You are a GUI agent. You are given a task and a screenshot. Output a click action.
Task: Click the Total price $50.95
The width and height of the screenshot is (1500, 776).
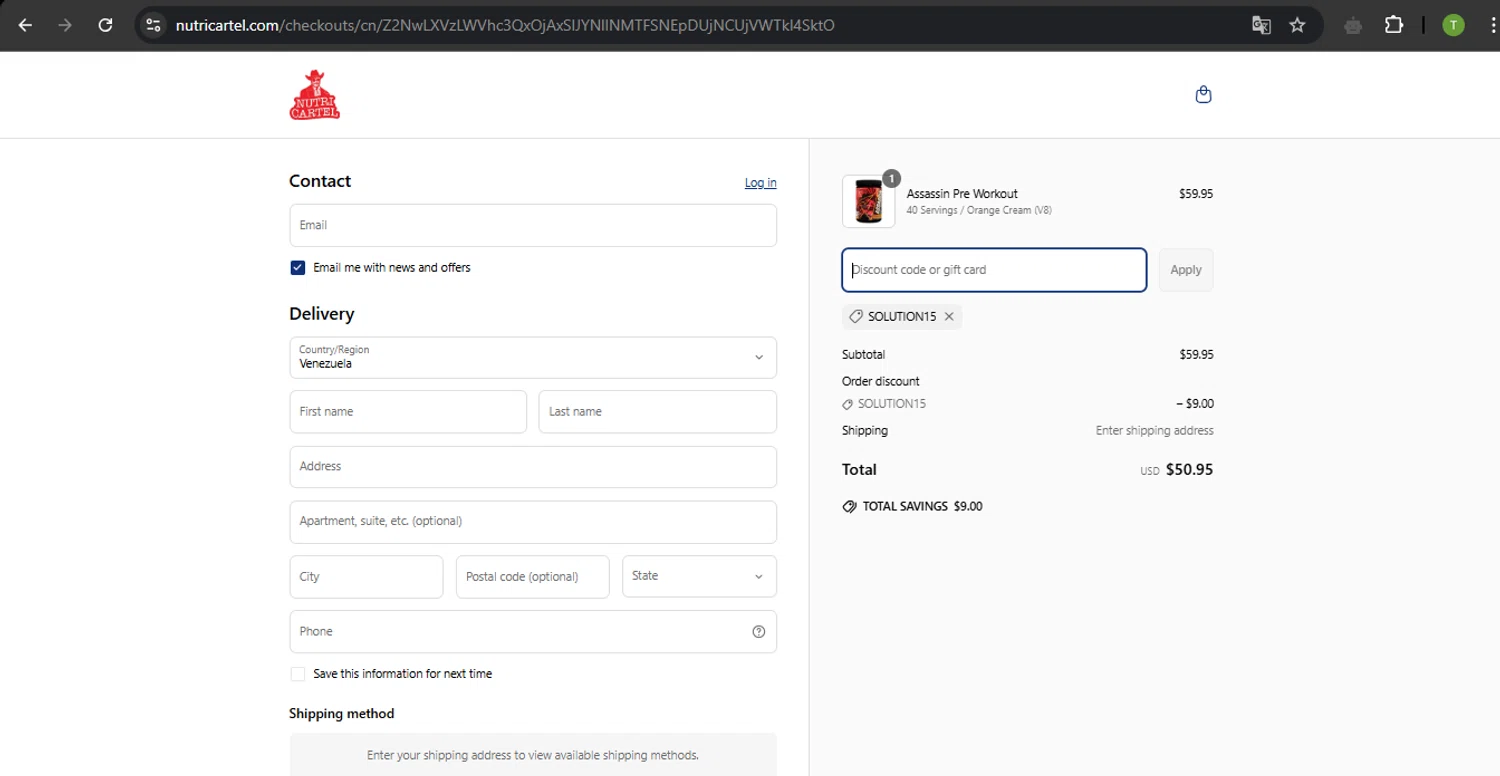pos(1189,470)
